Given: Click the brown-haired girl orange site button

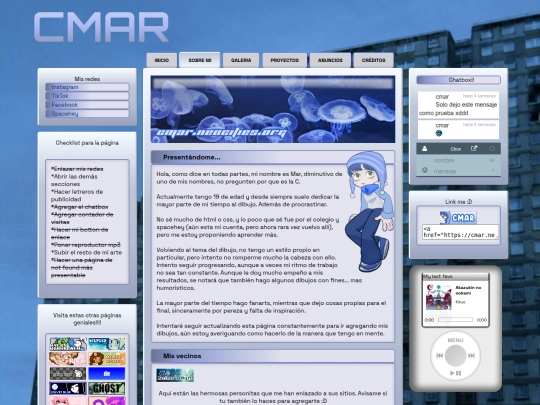Looking at the screenshot, I should 106,359.
